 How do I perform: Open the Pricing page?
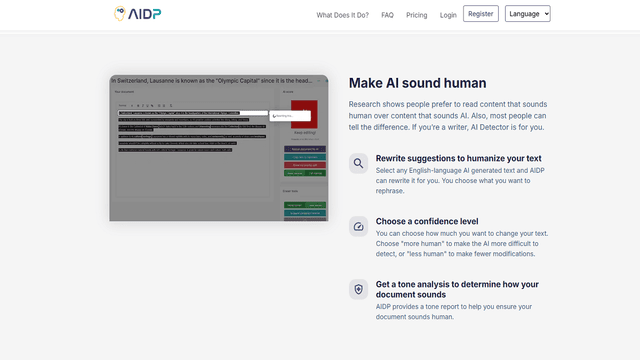416,15
